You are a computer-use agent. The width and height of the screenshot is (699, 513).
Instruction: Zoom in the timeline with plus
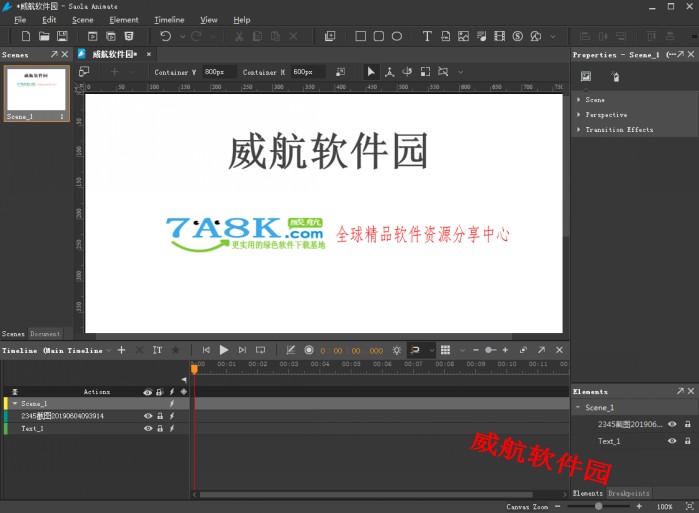pyautogui.click(x=505, y=350)
